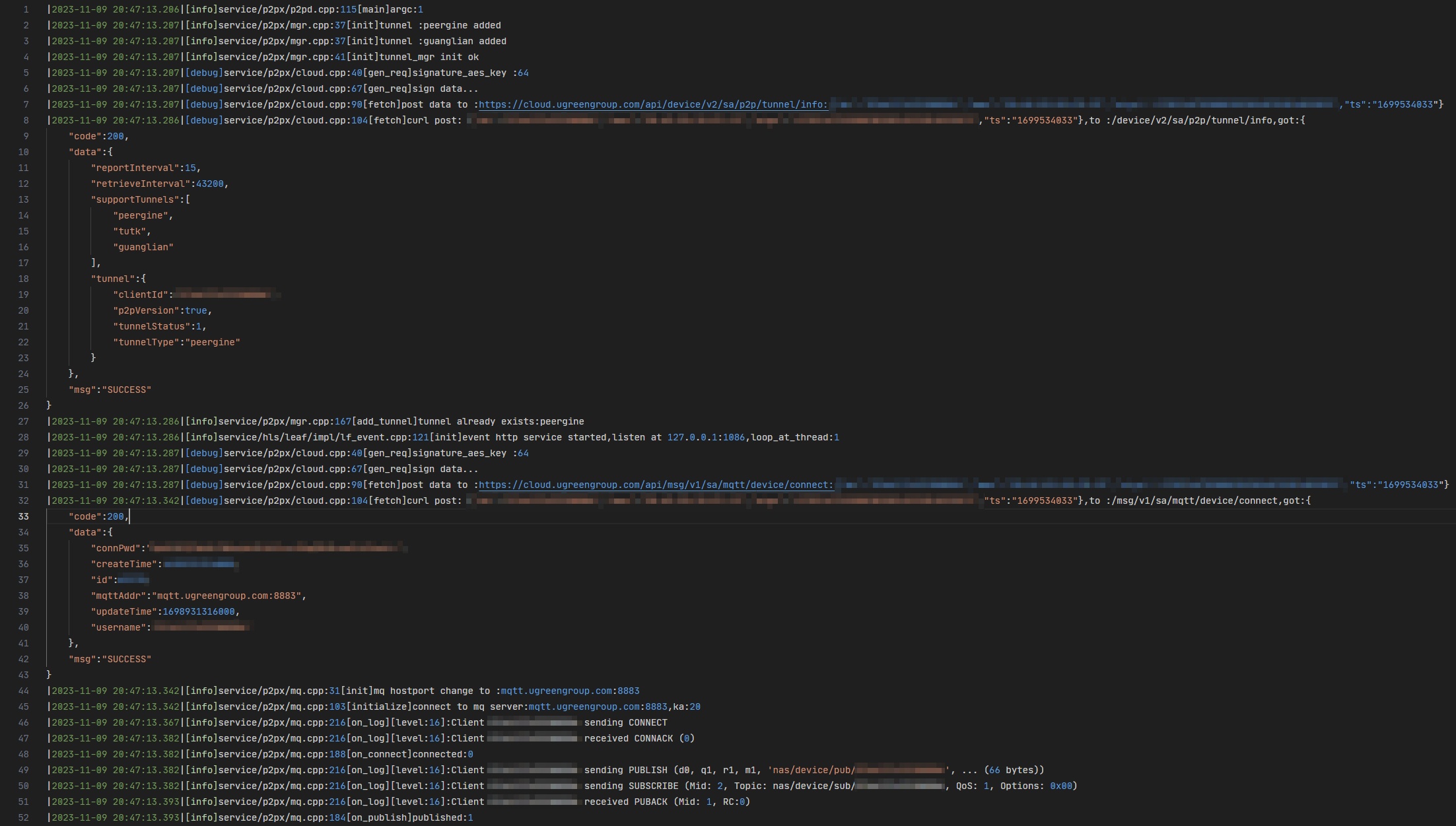This screenshot has width=1456, height=826.
Task: Place cursor on the "supportTunnels" key
Action: (135, 199)
